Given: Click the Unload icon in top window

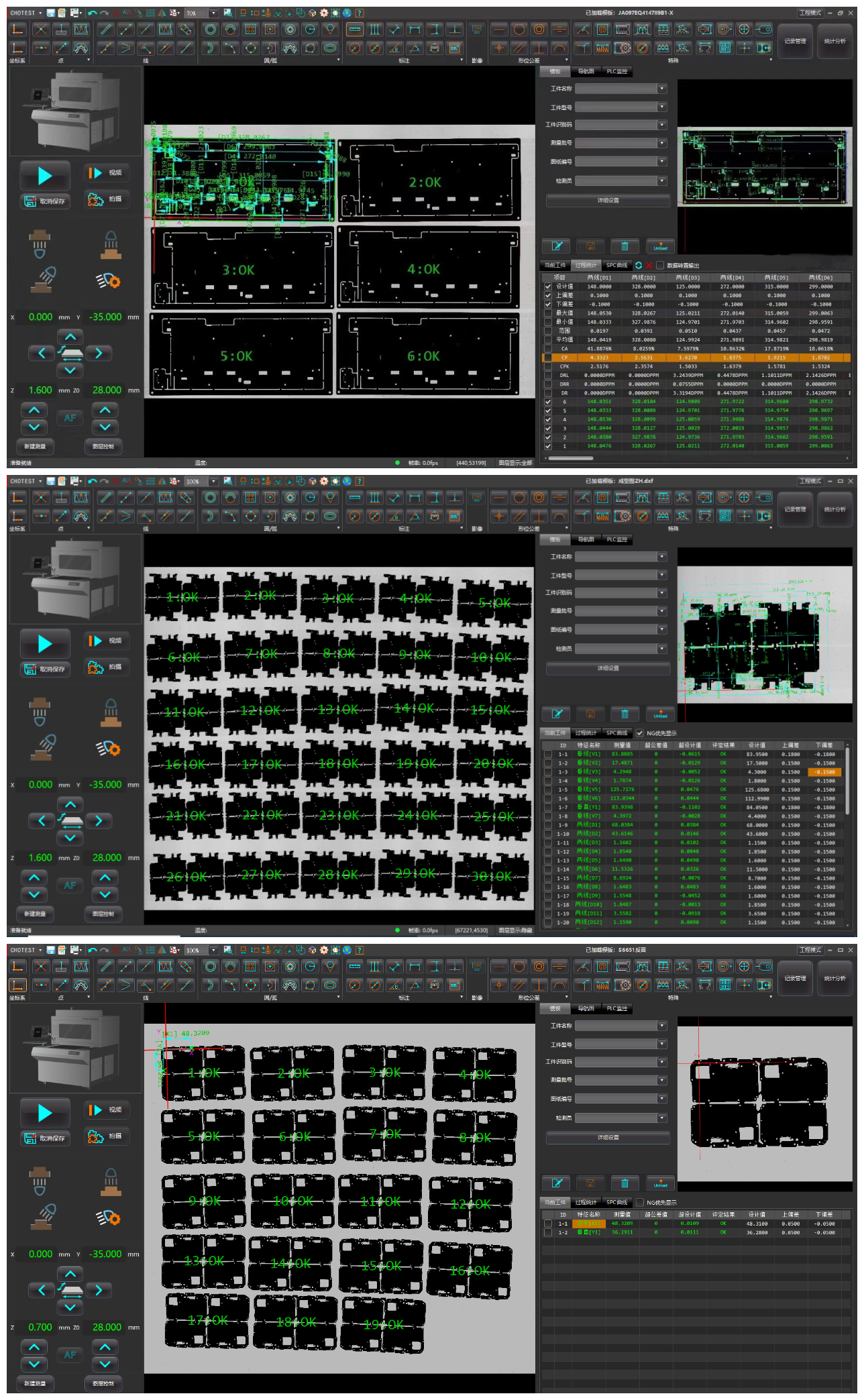Looking at the screenshot, I should [x=660, y=246].
